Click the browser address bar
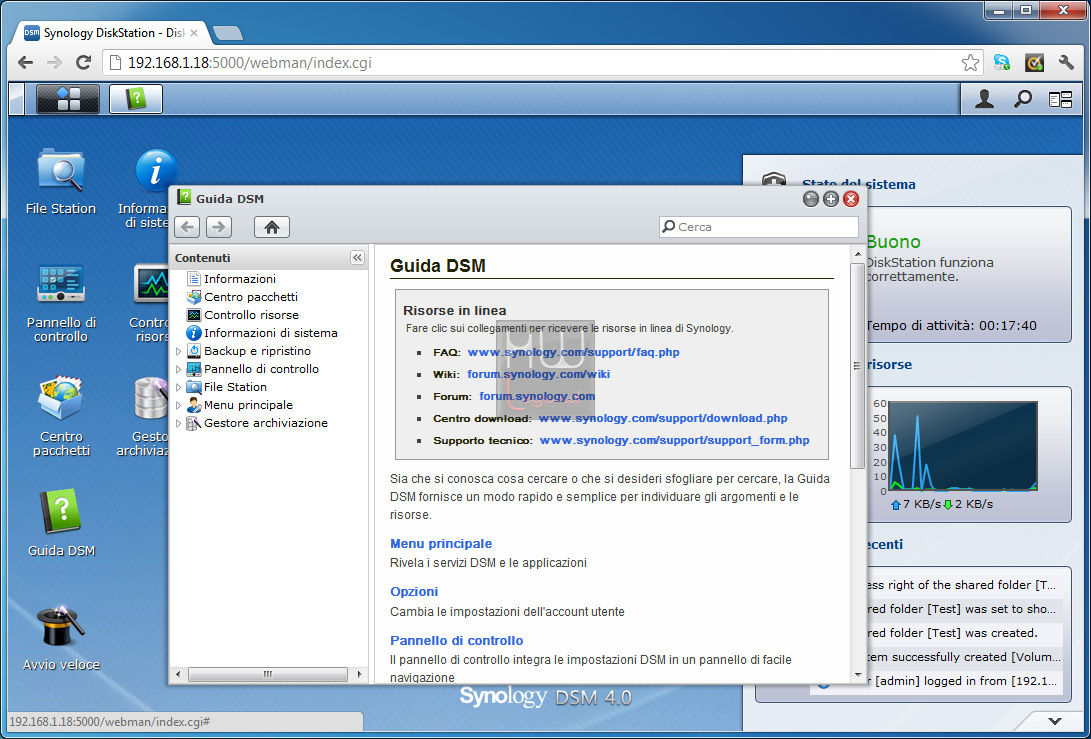1091x739 pixels. [x=543, y=63]
